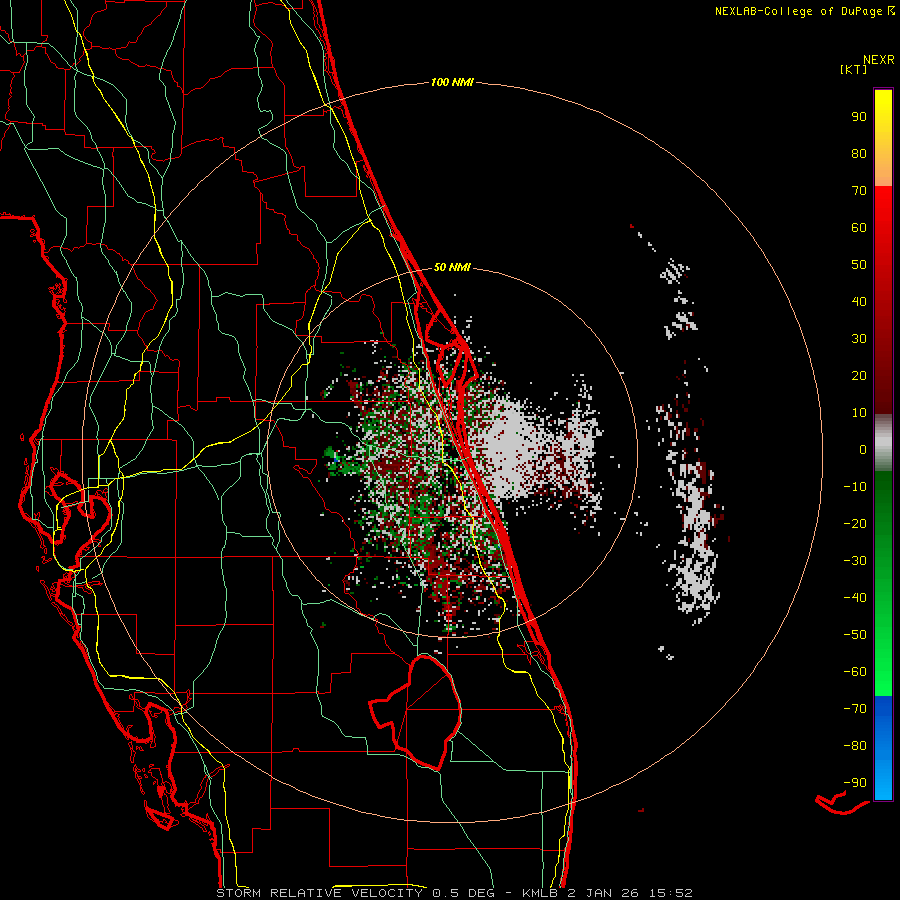Select the 0 scale value
The width and height of the screenshot is (900, 900).
(863, 449)
